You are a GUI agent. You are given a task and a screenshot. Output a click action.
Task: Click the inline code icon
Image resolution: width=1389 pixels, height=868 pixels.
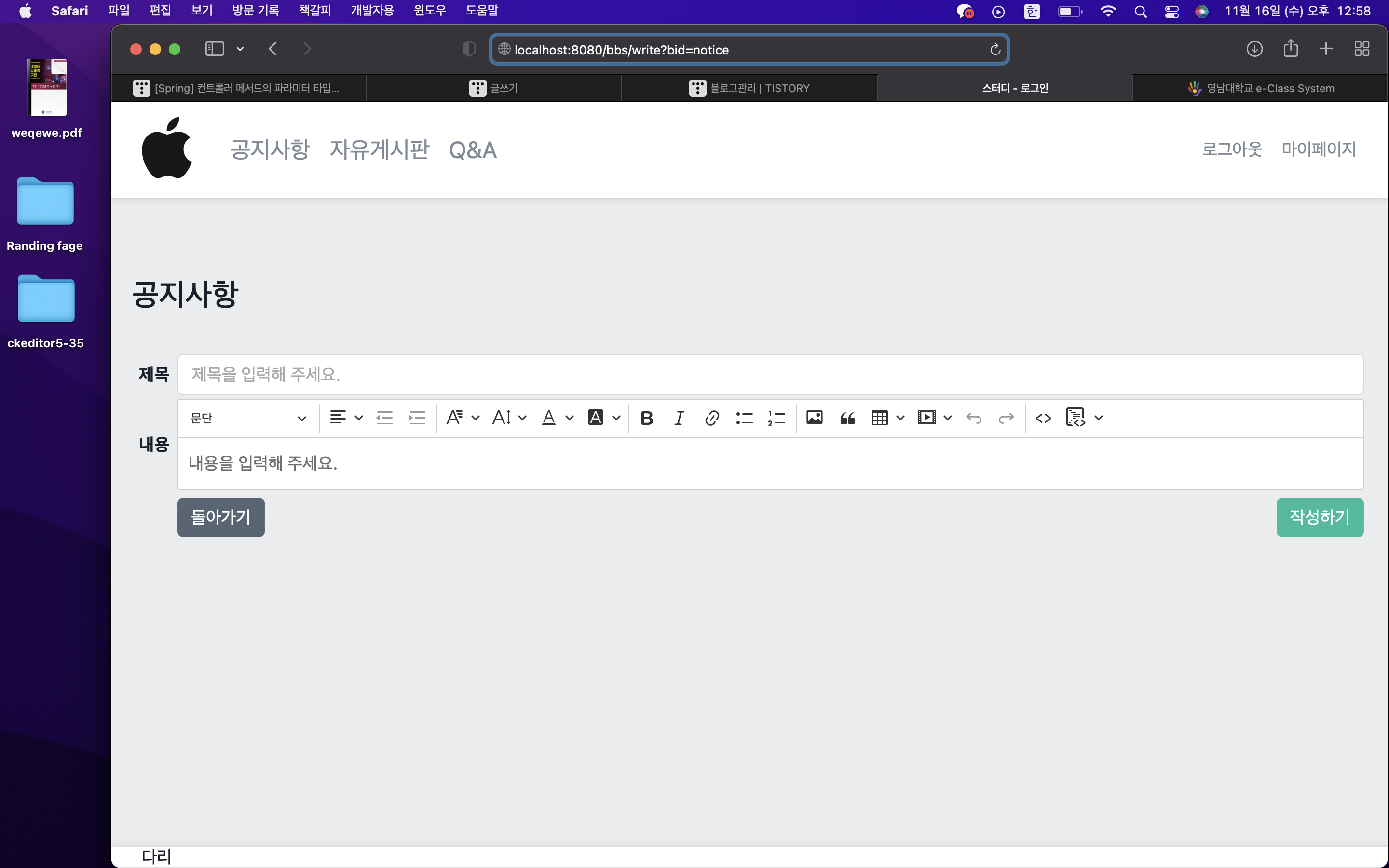(x=1044, y=418)
